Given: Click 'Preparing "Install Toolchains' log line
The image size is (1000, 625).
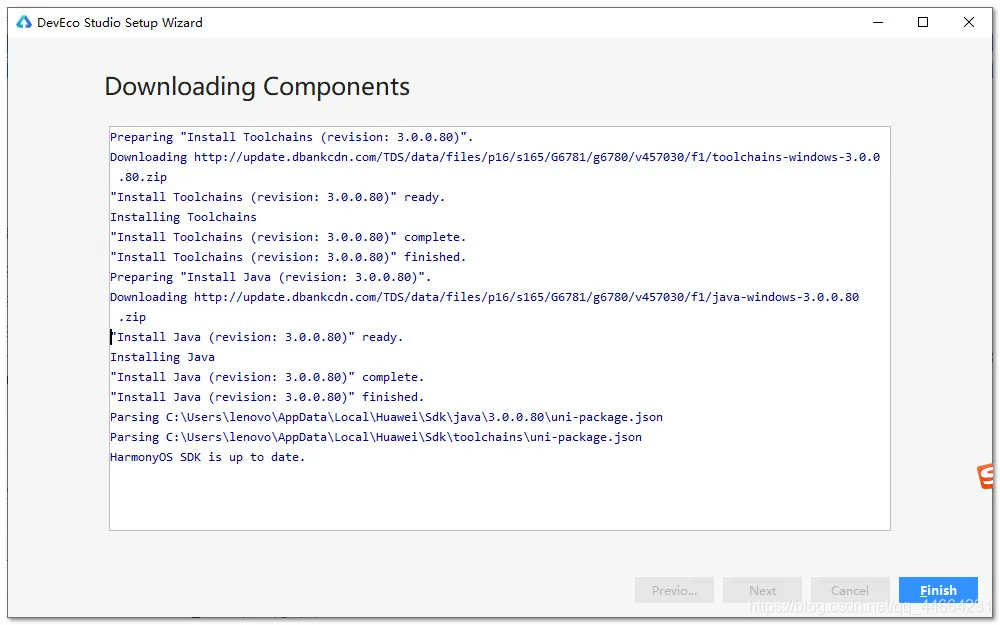Looking at the screenshot, I should 291,136.
